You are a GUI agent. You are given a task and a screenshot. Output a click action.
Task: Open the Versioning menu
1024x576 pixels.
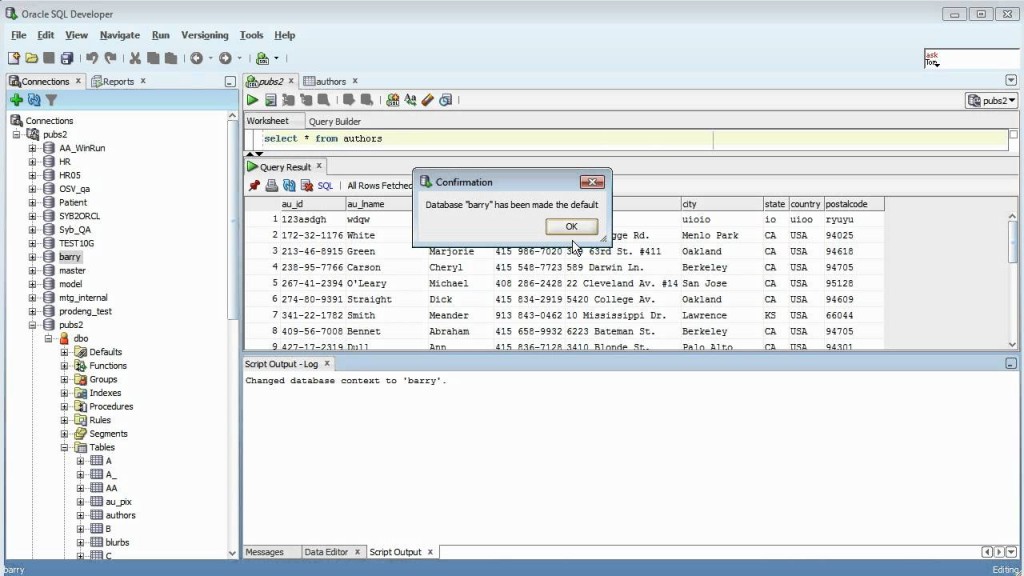click(x=204, y=35)
